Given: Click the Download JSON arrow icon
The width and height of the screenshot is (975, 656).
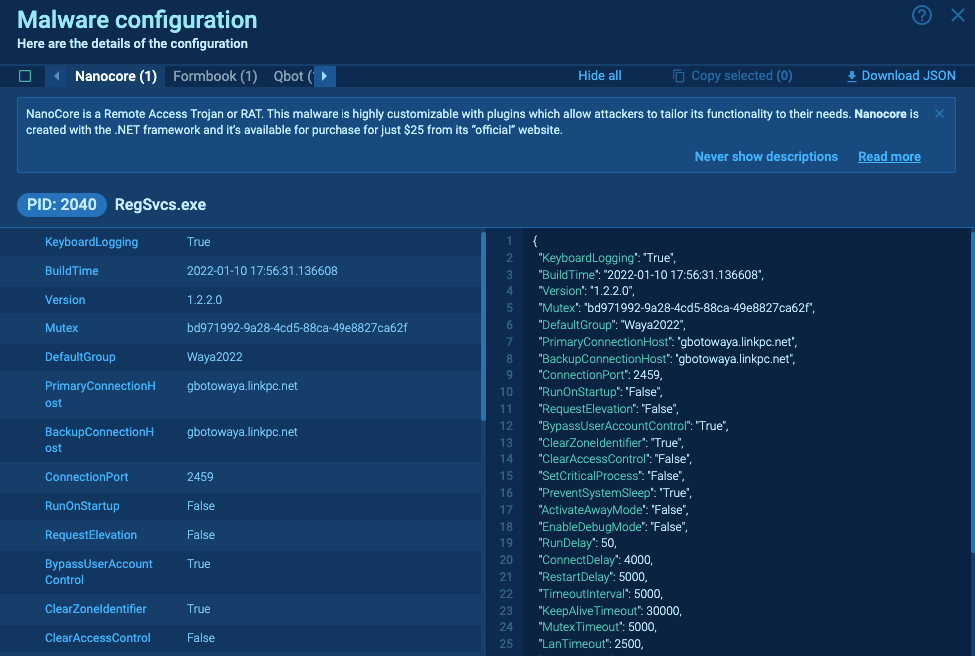Looking at the screenshot, I should coord(852,76).
